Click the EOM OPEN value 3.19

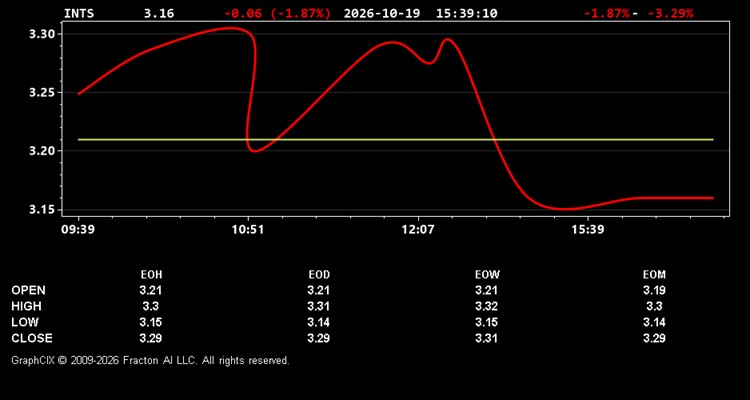(654, 290)
